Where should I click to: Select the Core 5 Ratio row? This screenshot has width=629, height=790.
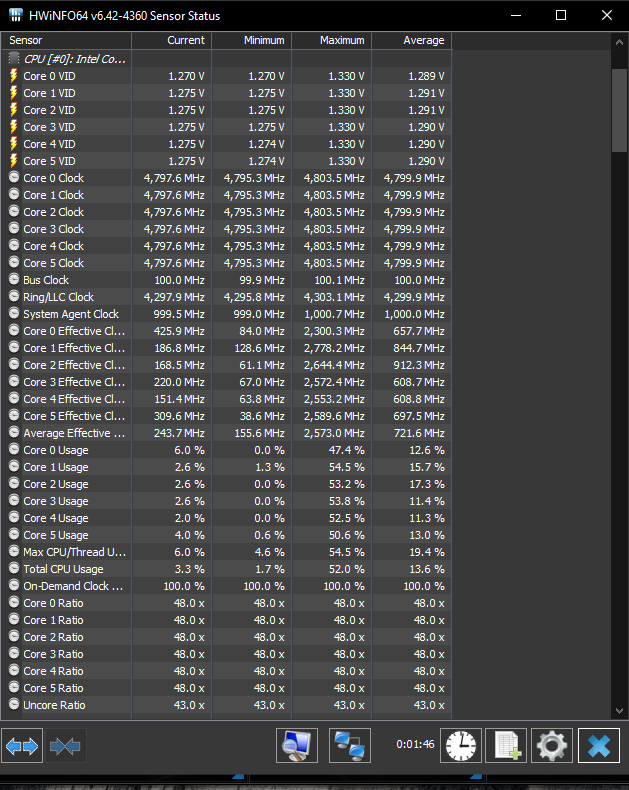point(226,688)
